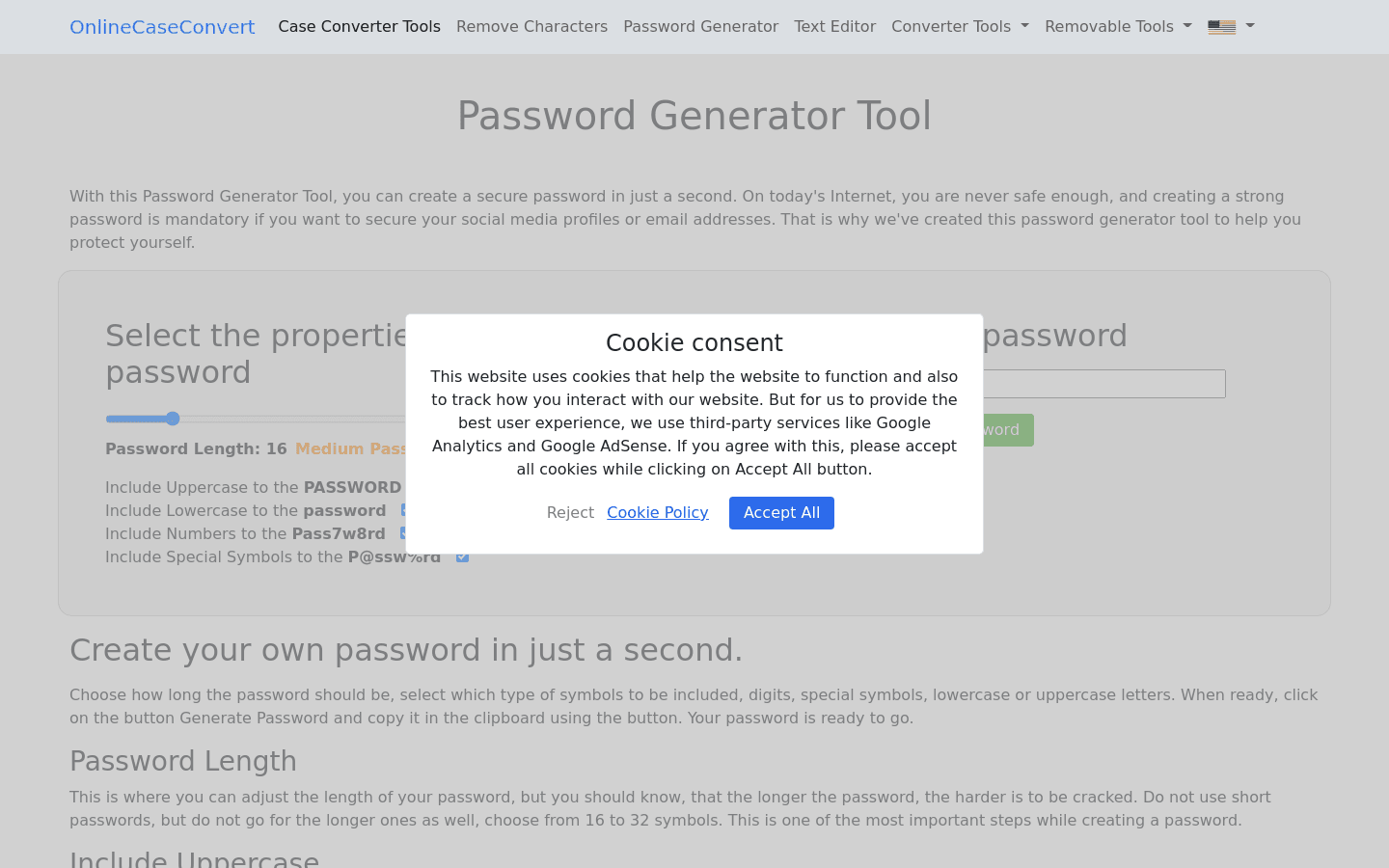Reject the cookie consent
The width and height of the screenshot is (1389, 868).
pos(570,512)
